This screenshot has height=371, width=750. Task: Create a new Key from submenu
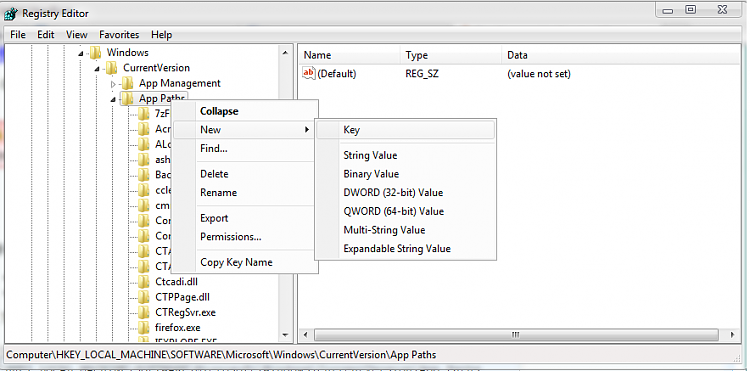pyautogui.click(x=406, y=130)
